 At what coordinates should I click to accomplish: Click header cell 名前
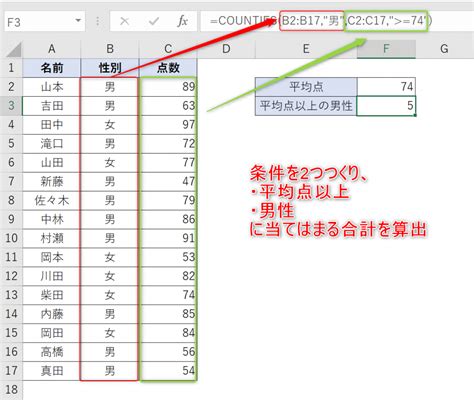point(52,68)
